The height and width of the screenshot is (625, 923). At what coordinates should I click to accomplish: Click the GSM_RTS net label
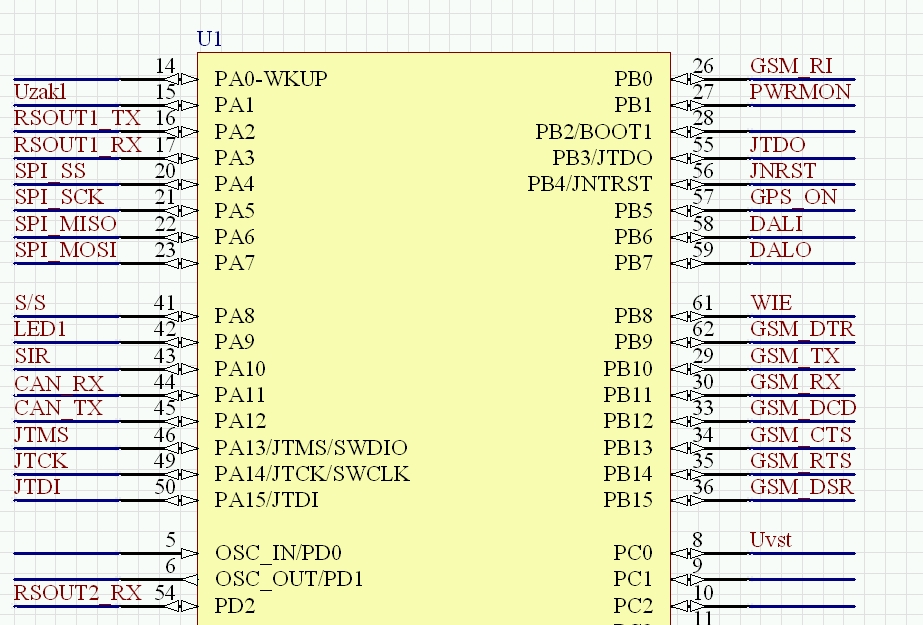pyautogui.click(x=801, y=460)
